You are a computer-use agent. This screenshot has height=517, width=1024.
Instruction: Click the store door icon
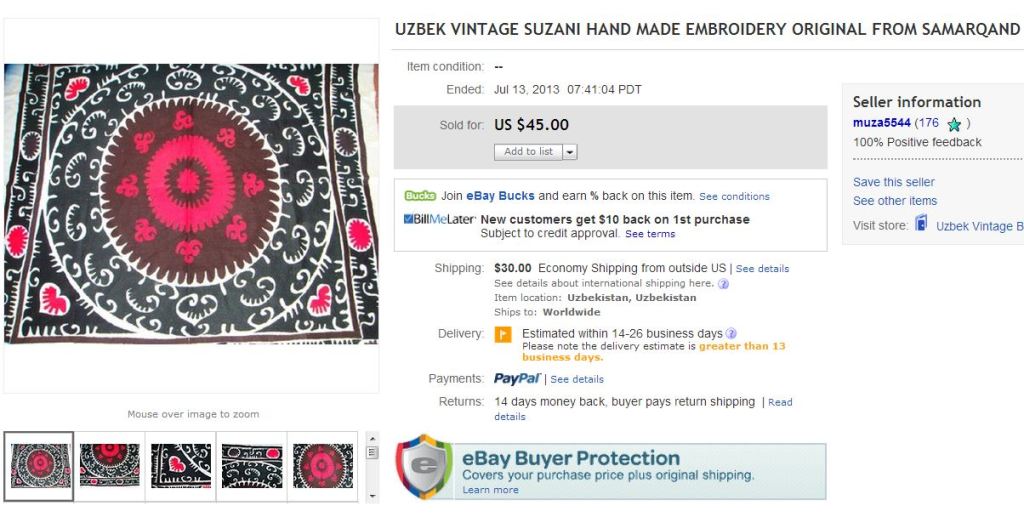coord(921,224)
